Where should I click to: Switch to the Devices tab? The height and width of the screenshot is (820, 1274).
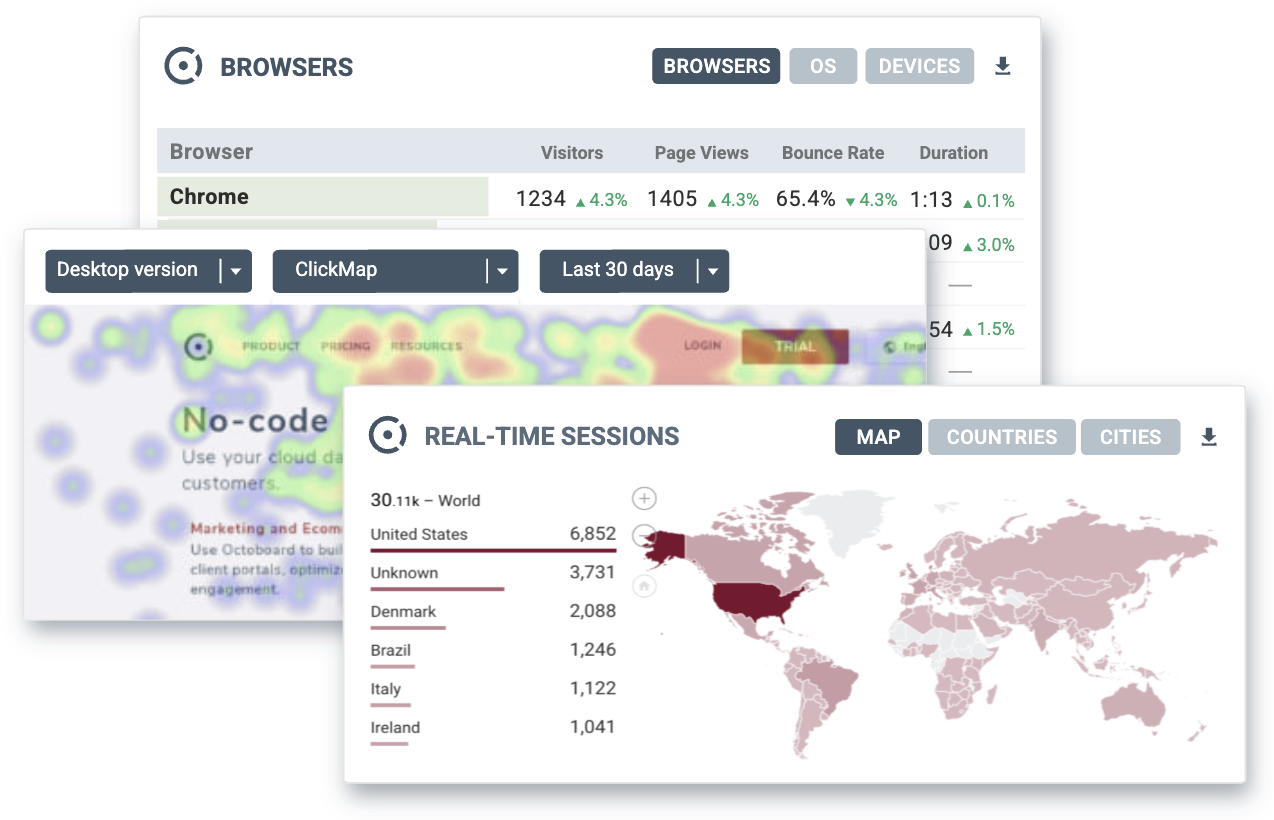(919, 66)
